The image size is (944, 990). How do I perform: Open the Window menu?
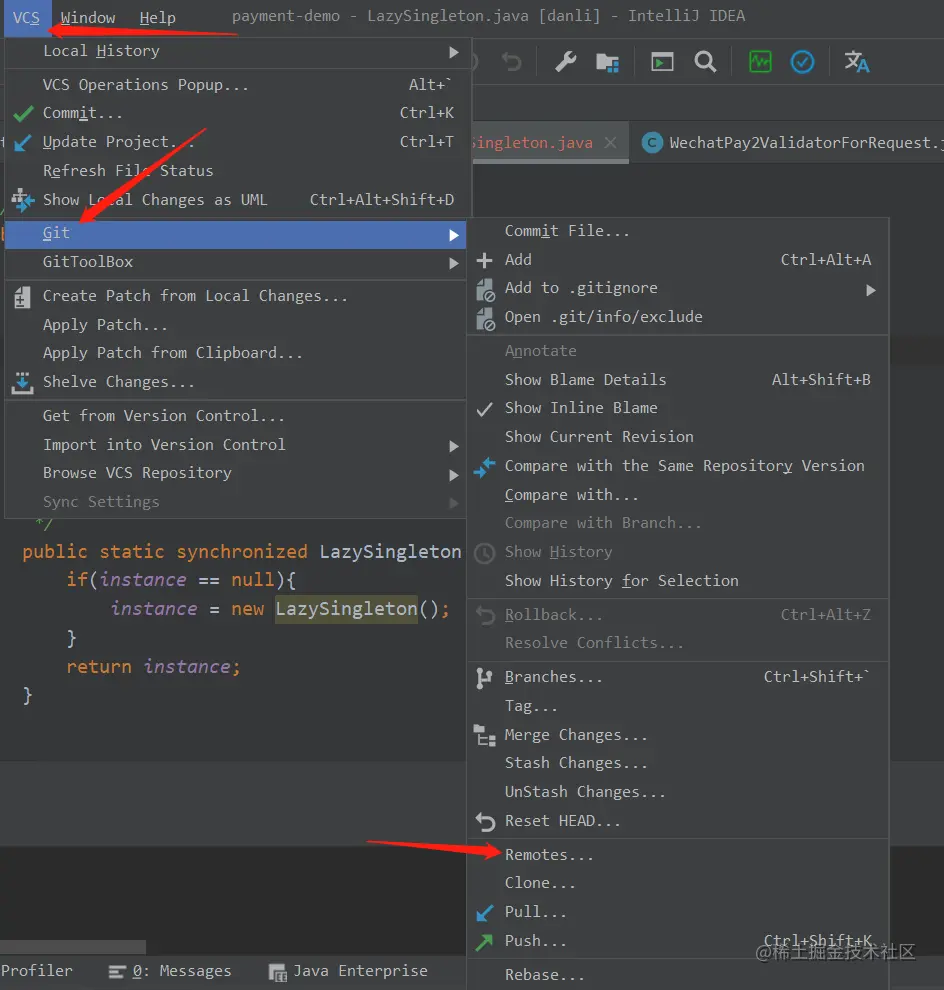tap(88, 18)
